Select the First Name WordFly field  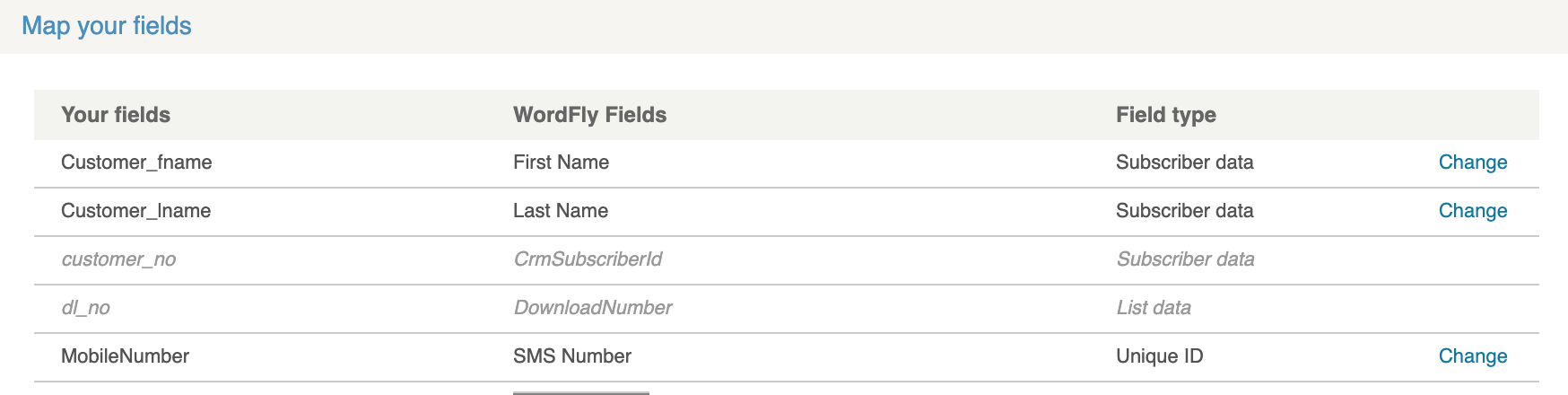pos(561,162)
